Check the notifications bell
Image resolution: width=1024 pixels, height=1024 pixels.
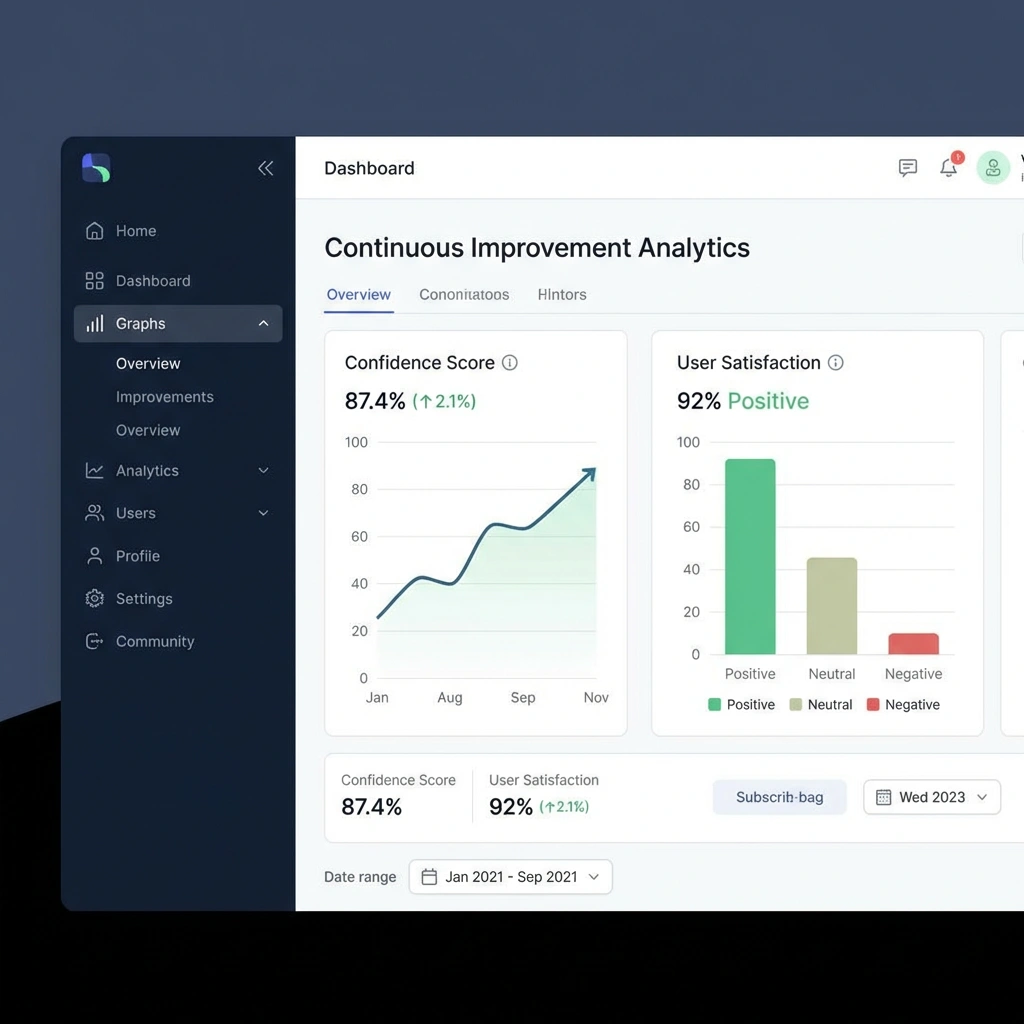pyautogui.click(x=948, y=168)
